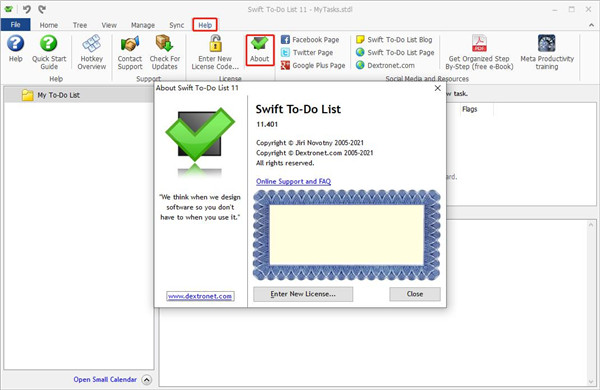
Task: Click the Close button in About dialog
Action: tap(415, 294)
